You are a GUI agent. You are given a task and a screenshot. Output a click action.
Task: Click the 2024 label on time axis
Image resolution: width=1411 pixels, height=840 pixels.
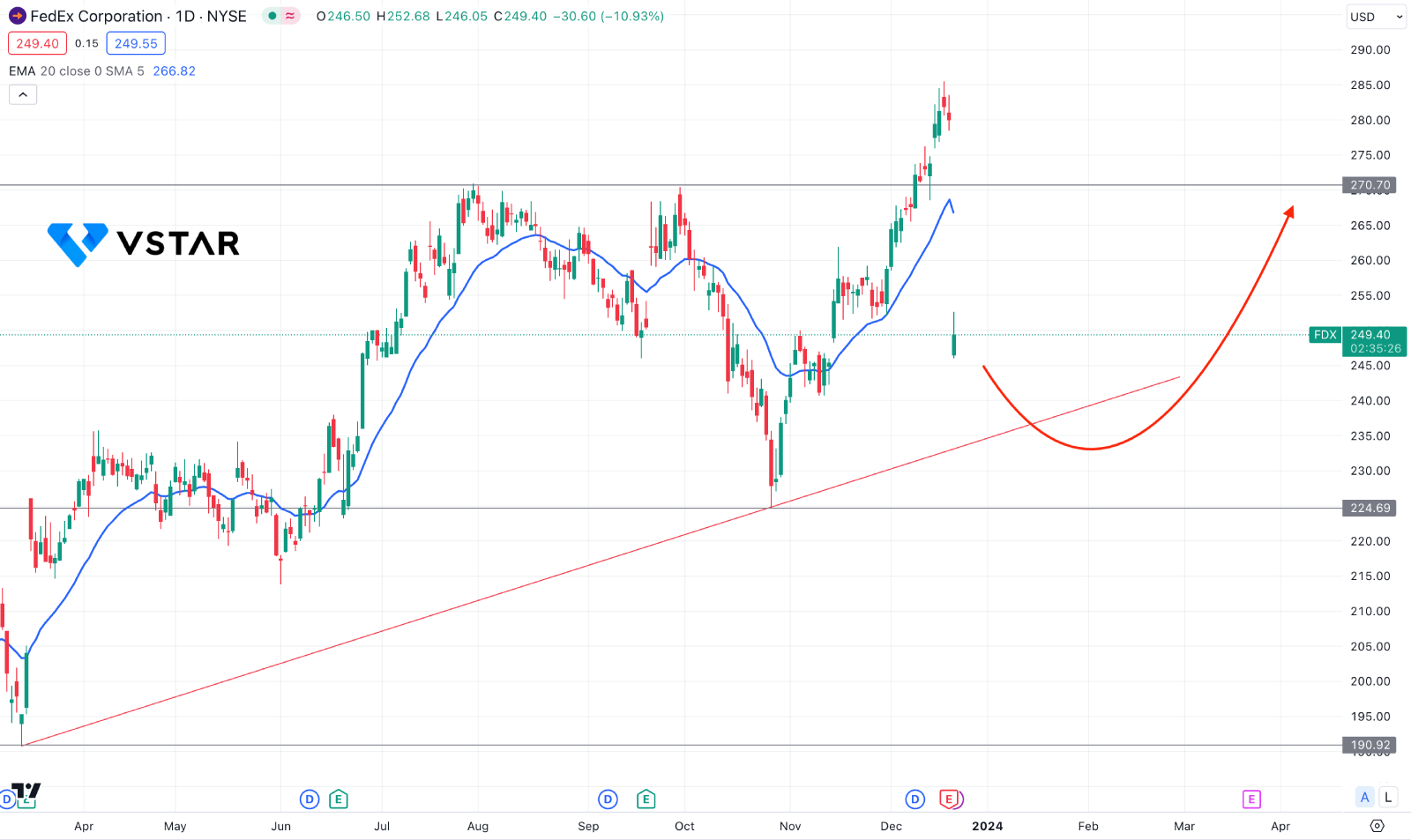988,826
